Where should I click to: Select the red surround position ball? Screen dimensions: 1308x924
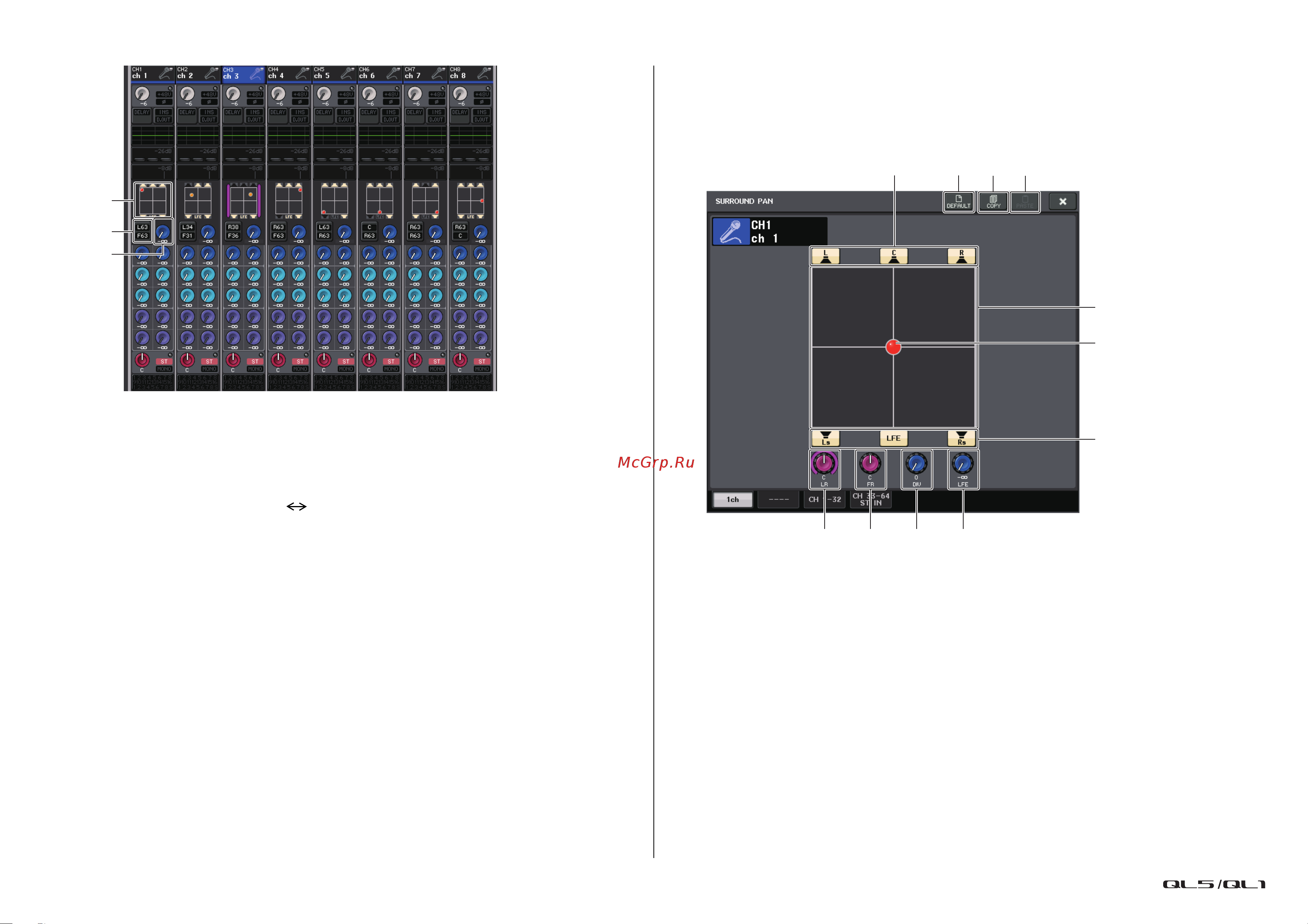click(893, 347)
